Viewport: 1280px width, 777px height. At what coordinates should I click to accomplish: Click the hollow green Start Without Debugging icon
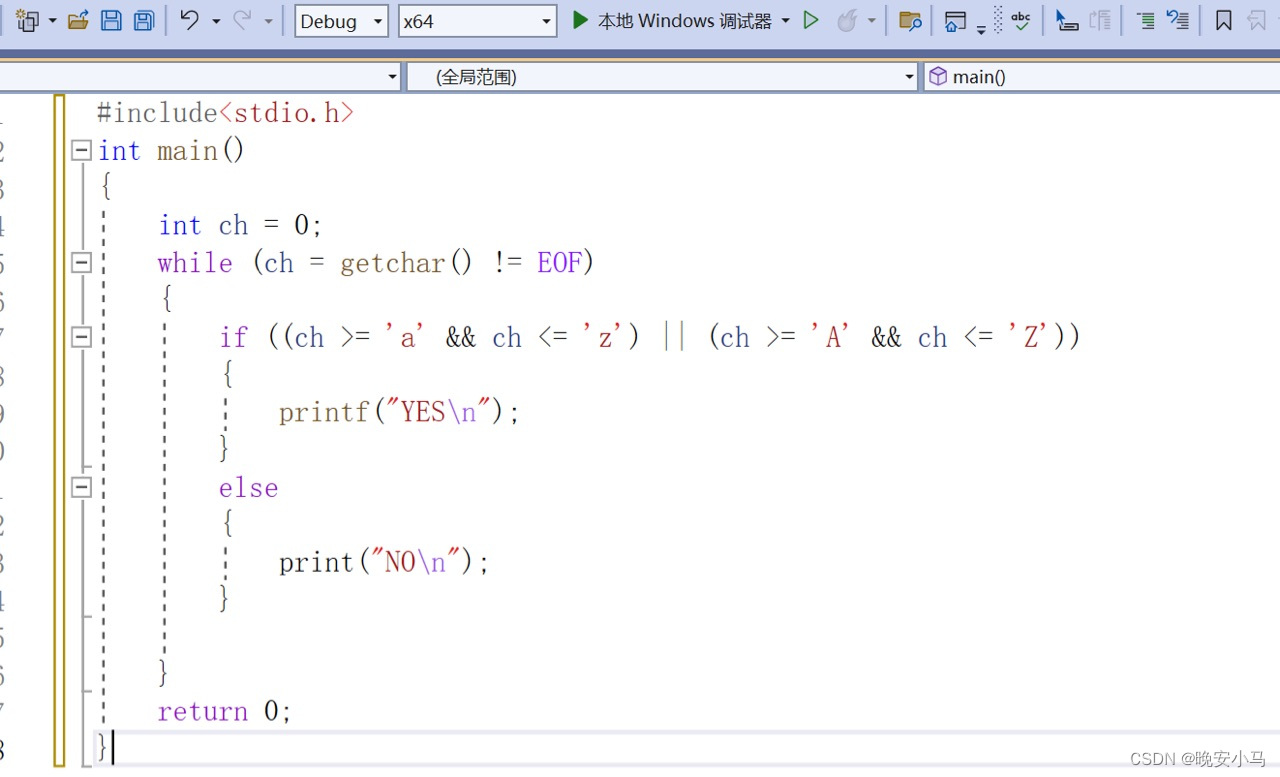(811, 20)
